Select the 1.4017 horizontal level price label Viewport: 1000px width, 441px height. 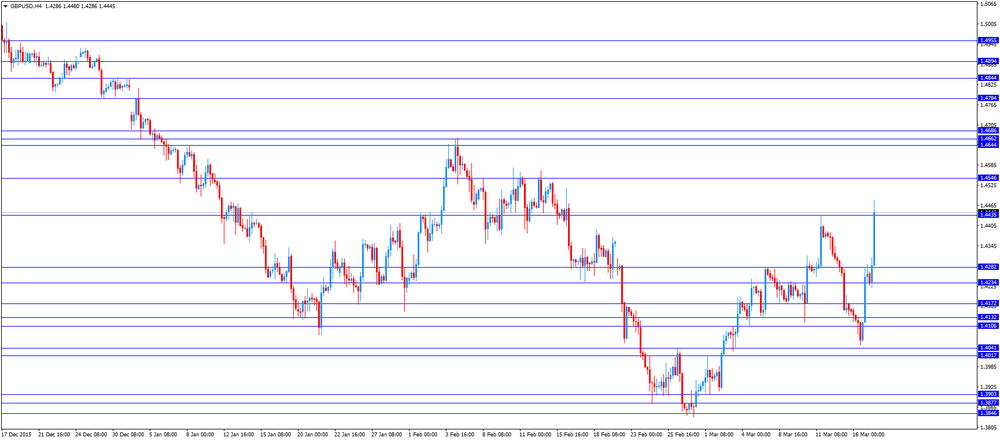coord(988,355)
